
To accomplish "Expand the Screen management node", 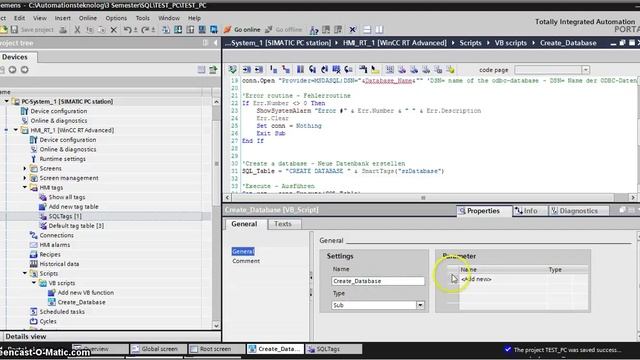I will tap(24, 178).
